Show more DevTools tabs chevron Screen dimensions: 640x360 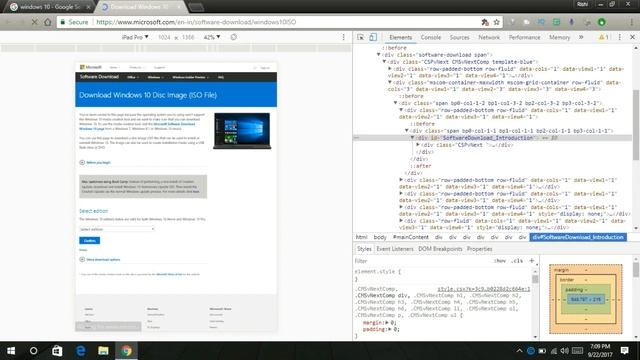pos(581,37)
